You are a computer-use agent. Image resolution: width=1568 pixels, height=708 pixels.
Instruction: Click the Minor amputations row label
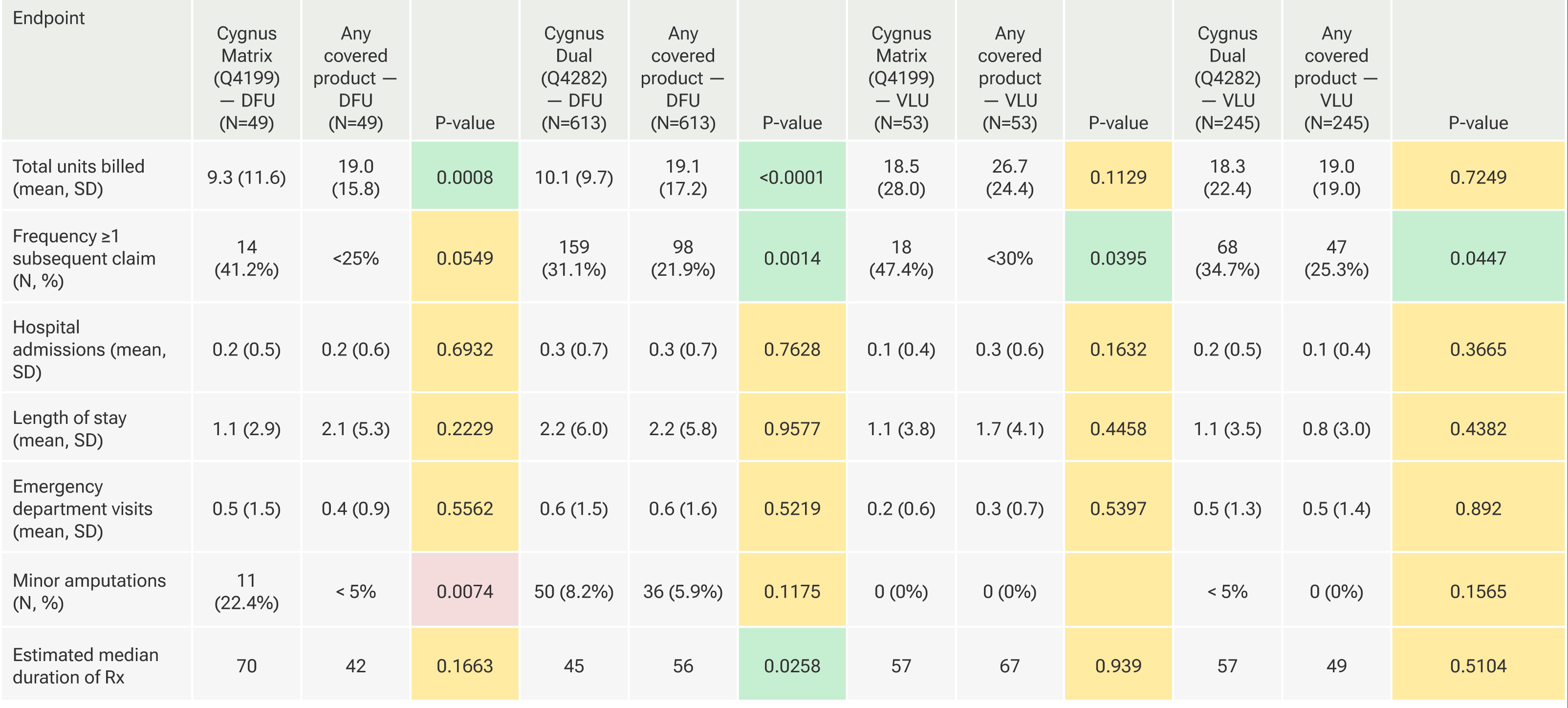[89, 591]
